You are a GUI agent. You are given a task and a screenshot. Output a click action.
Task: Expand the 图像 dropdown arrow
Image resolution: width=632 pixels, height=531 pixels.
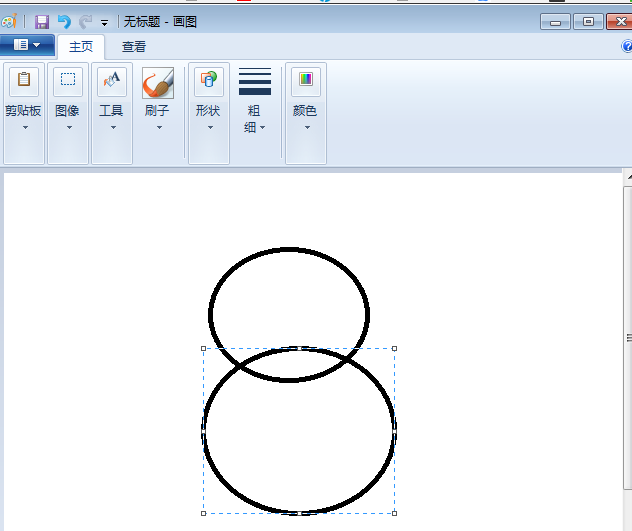(69, 127)
